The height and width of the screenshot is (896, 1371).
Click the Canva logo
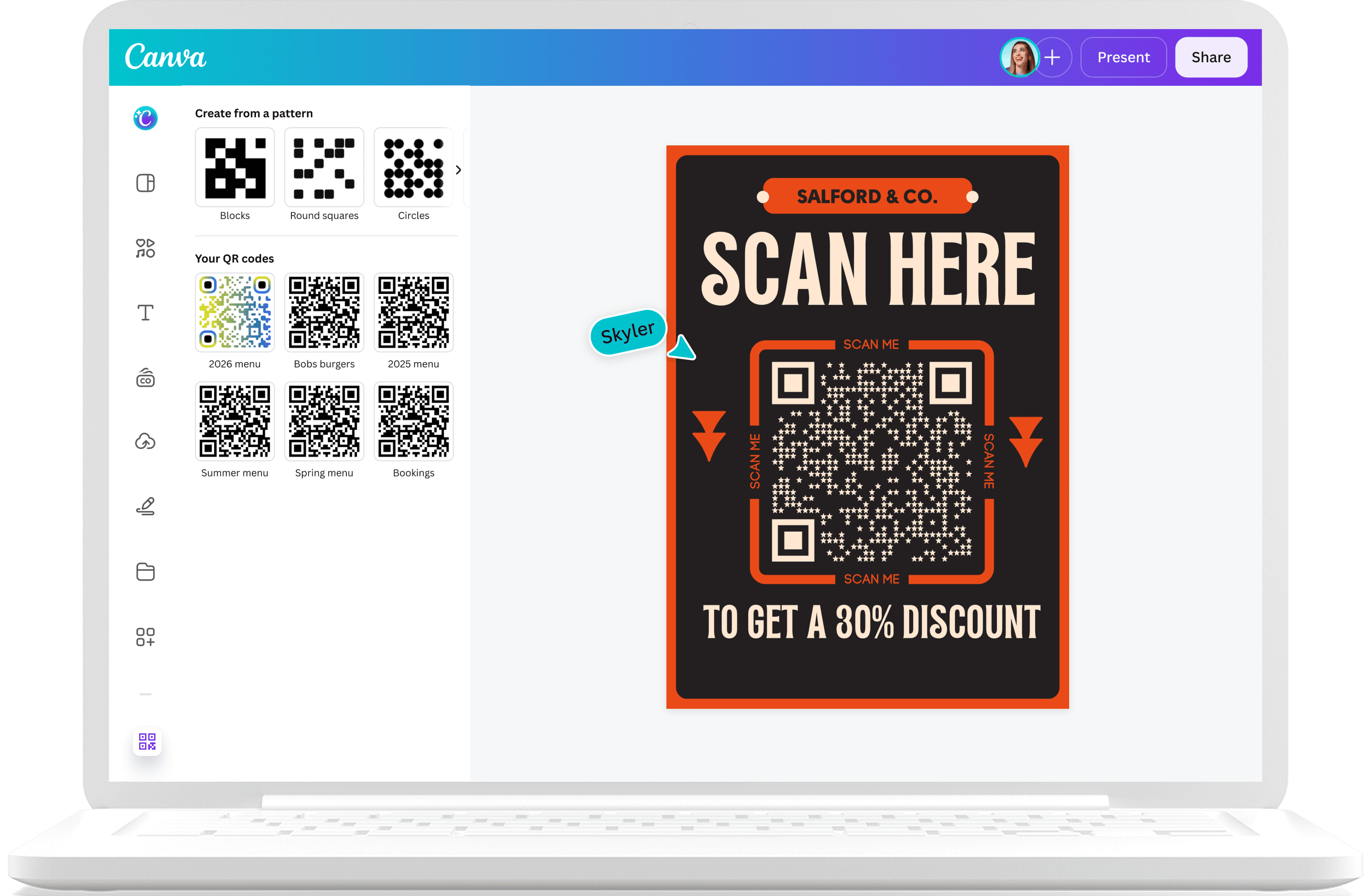[x=165, y=56]
